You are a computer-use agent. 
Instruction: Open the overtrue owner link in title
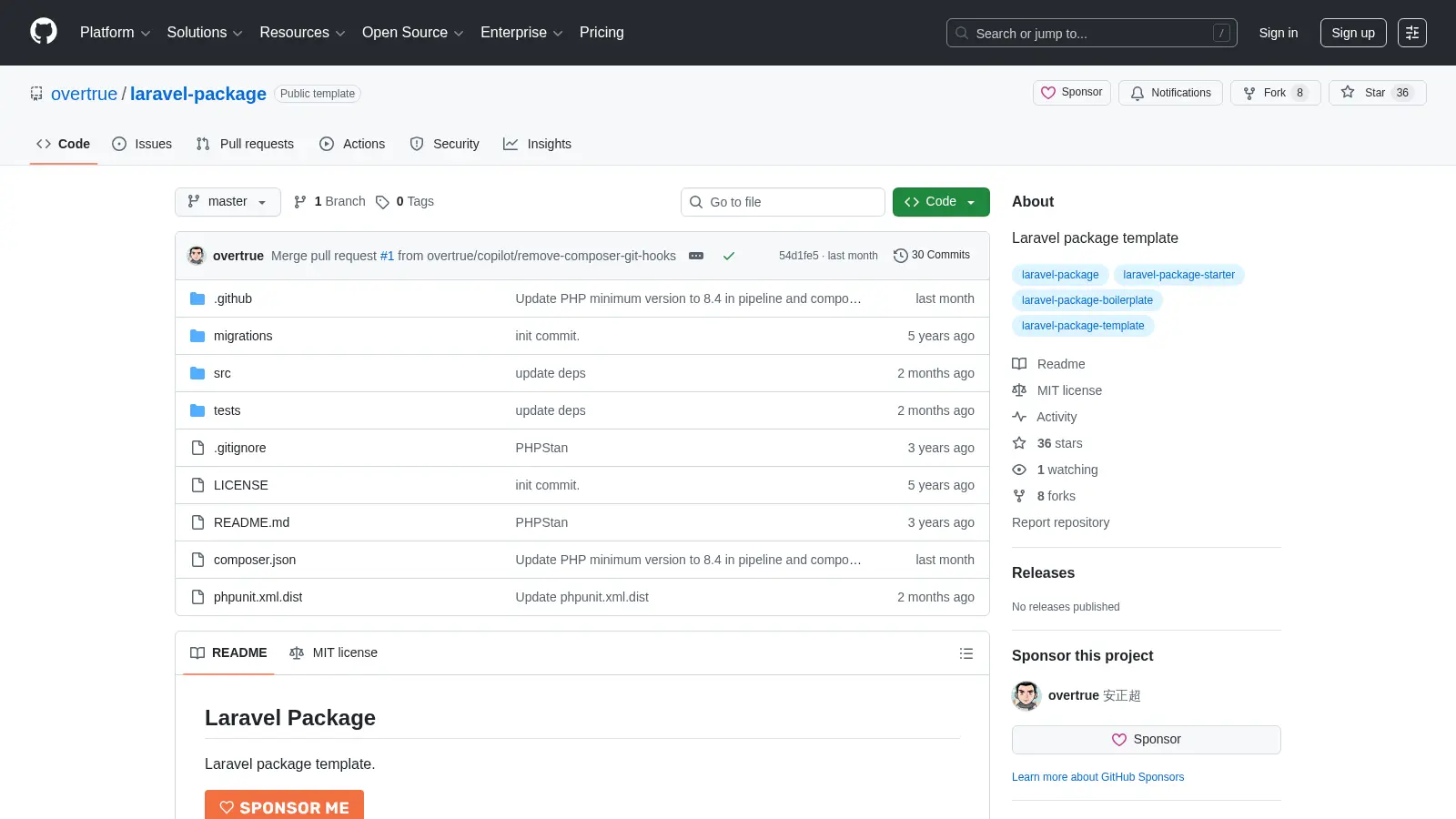tap(84, 94)
